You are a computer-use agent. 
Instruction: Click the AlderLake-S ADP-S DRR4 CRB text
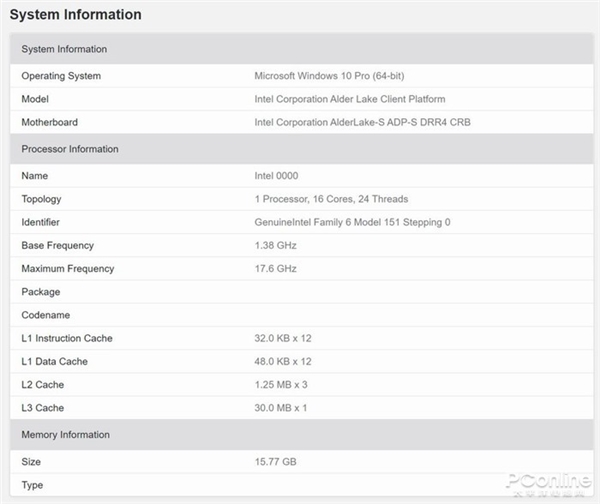click(362, 122)
